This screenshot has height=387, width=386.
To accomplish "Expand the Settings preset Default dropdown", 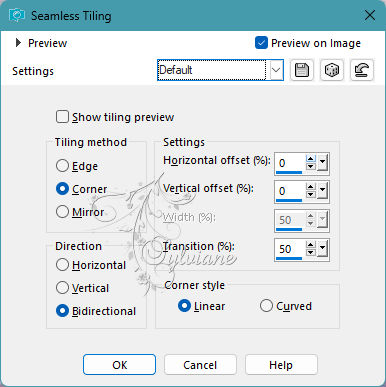I will (x=276, y=70).
